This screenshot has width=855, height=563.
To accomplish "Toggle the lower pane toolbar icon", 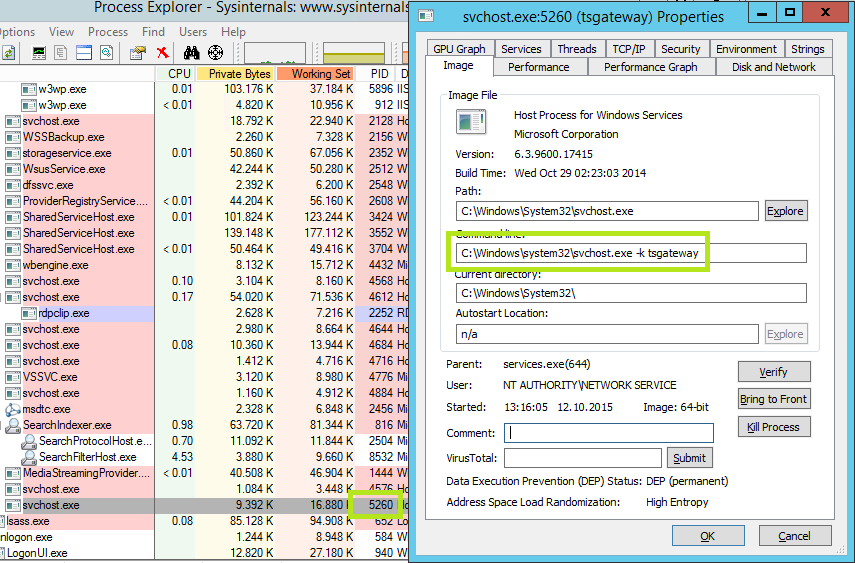I will point(85,52).
